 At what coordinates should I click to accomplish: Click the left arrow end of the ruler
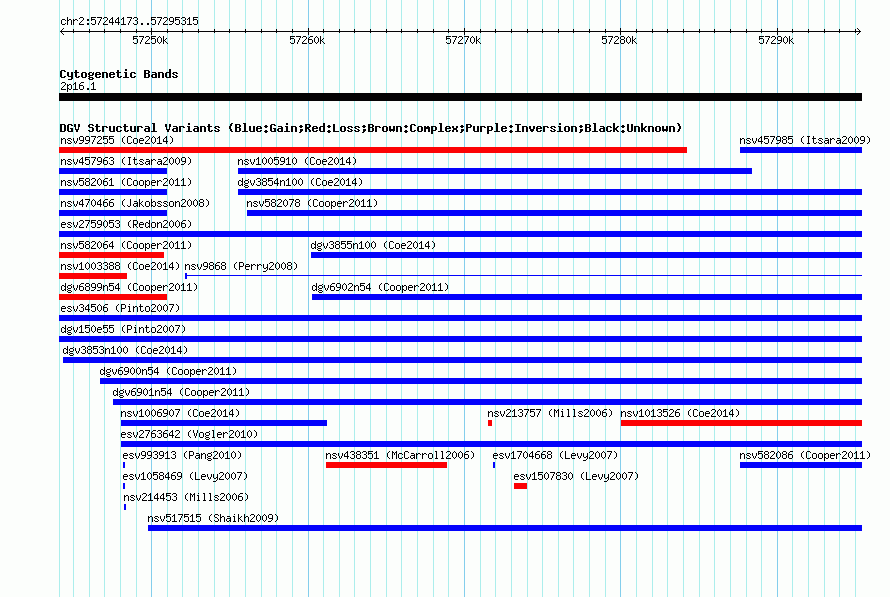pos(62,31)
